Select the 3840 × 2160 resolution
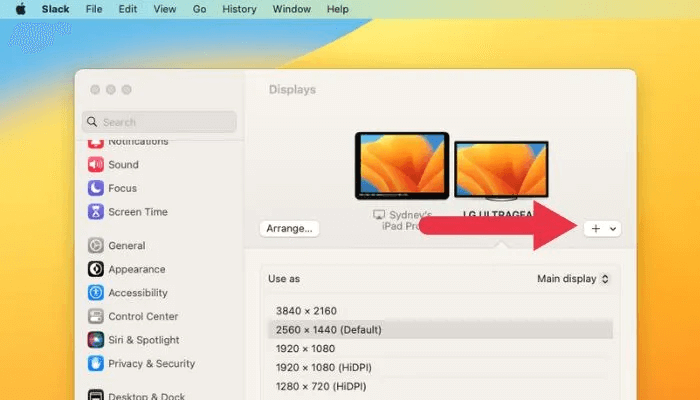 tap(305, 311)
